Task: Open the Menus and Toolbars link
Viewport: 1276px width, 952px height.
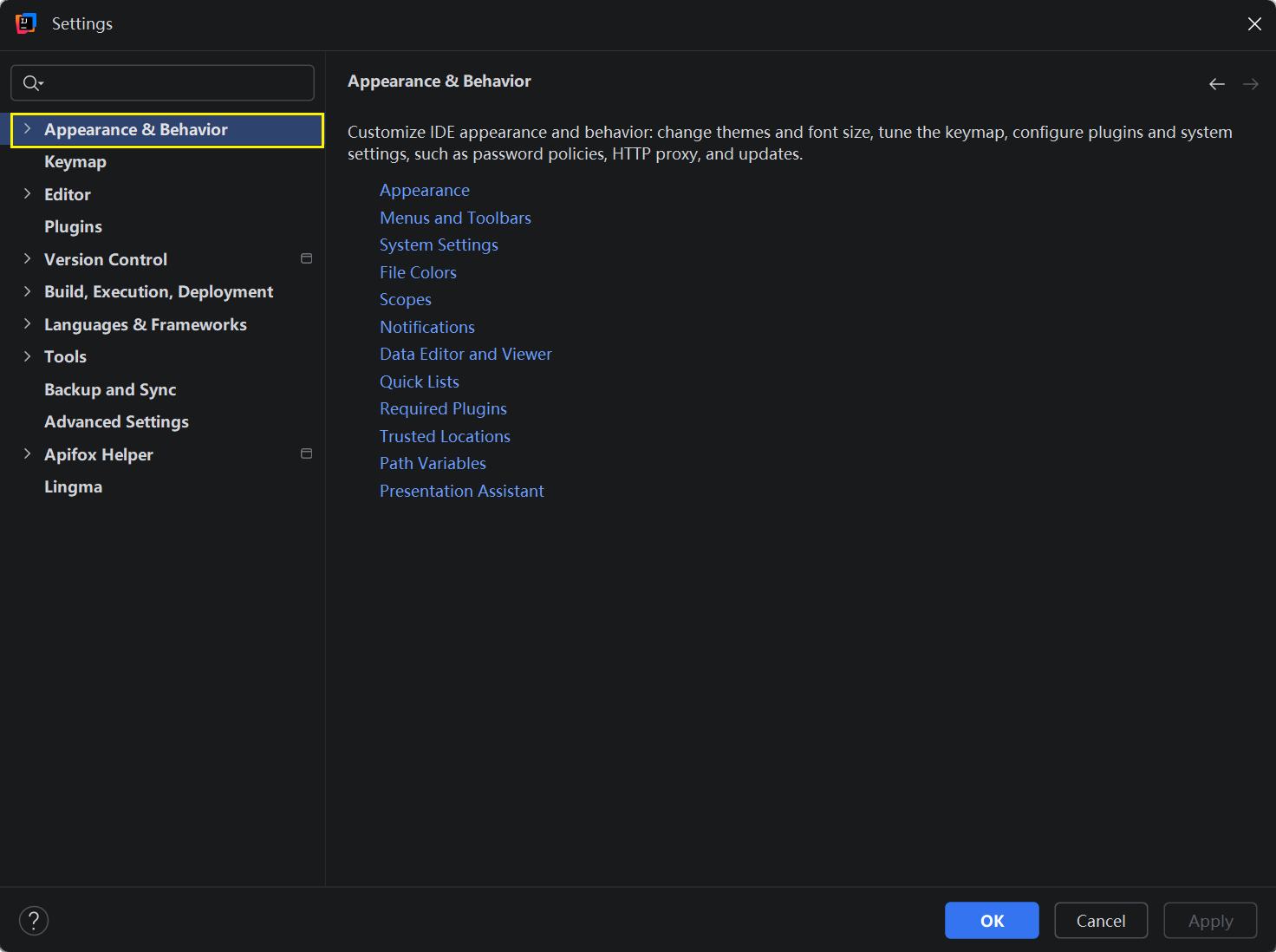Action: tap(455, 218)
